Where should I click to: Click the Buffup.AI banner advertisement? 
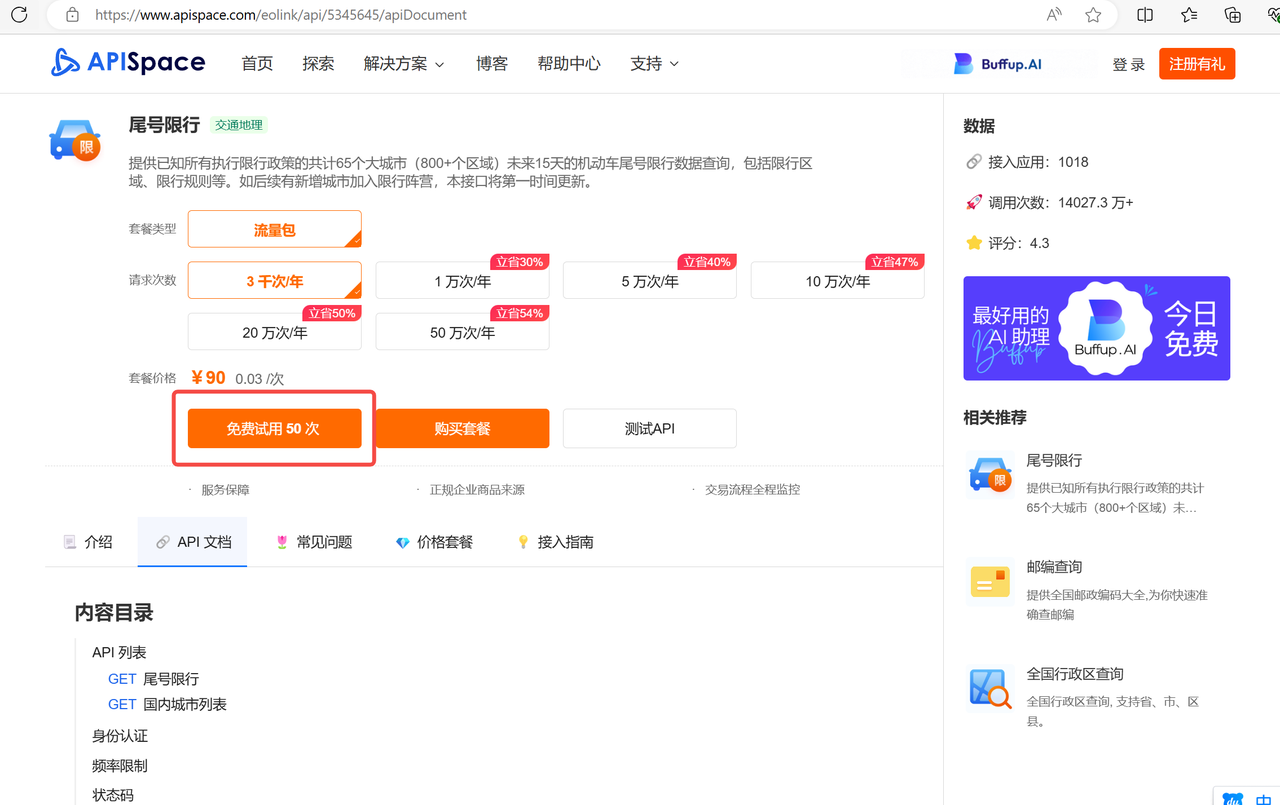1096,328
